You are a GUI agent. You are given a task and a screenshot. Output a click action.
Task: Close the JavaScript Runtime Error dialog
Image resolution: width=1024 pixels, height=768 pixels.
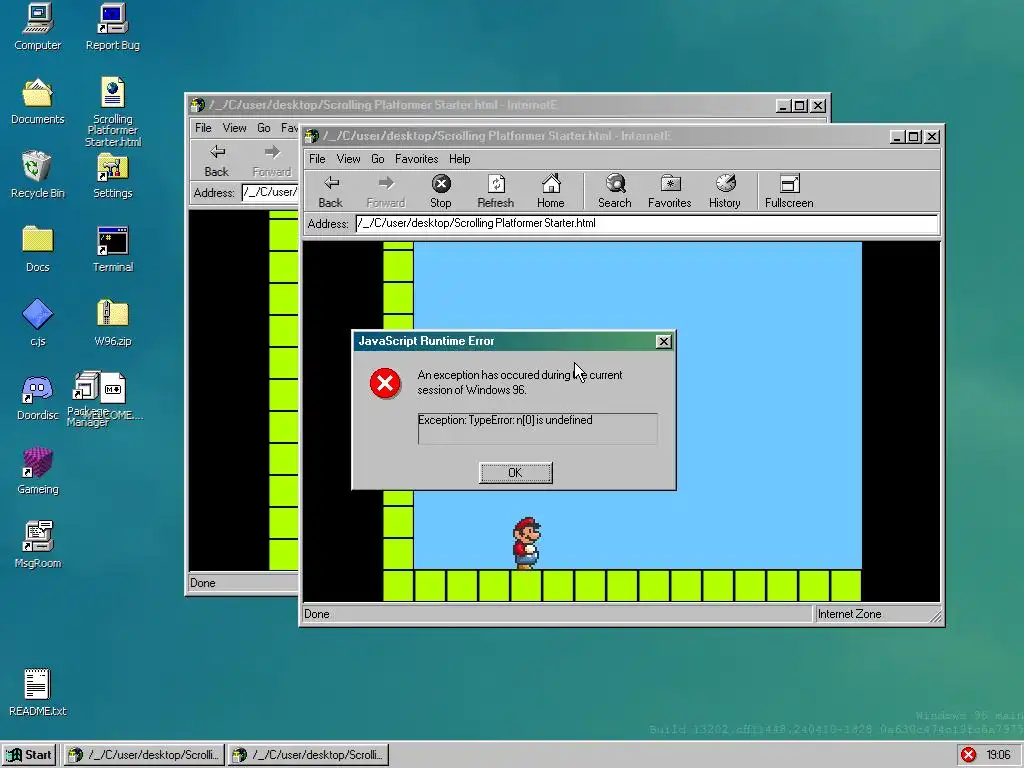tap(663, 341)
